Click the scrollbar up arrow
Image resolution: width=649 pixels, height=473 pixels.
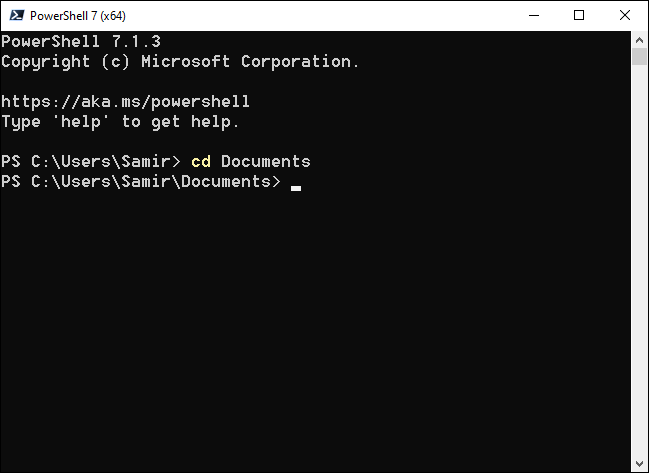(640, 39)
